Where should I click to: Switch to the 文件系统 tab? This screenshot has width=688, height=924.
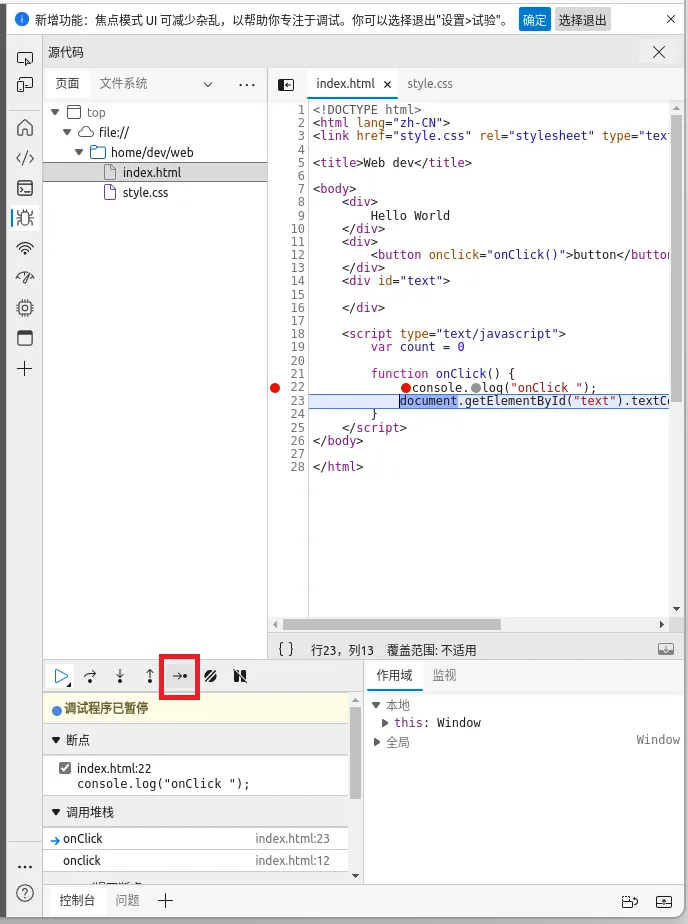tap(123, 84)
